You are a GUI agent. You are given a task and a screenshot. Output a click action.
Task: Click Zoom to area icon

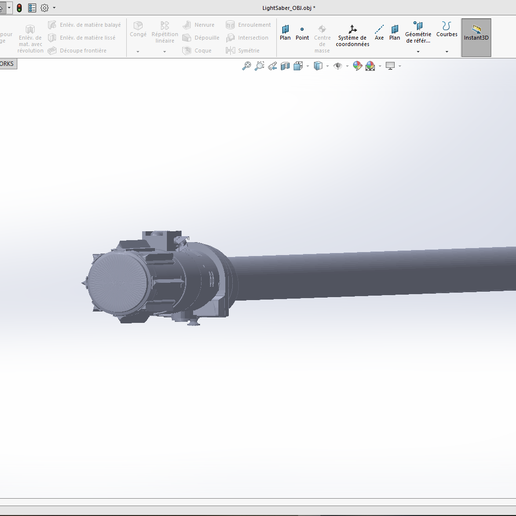(x=259, y=66)
